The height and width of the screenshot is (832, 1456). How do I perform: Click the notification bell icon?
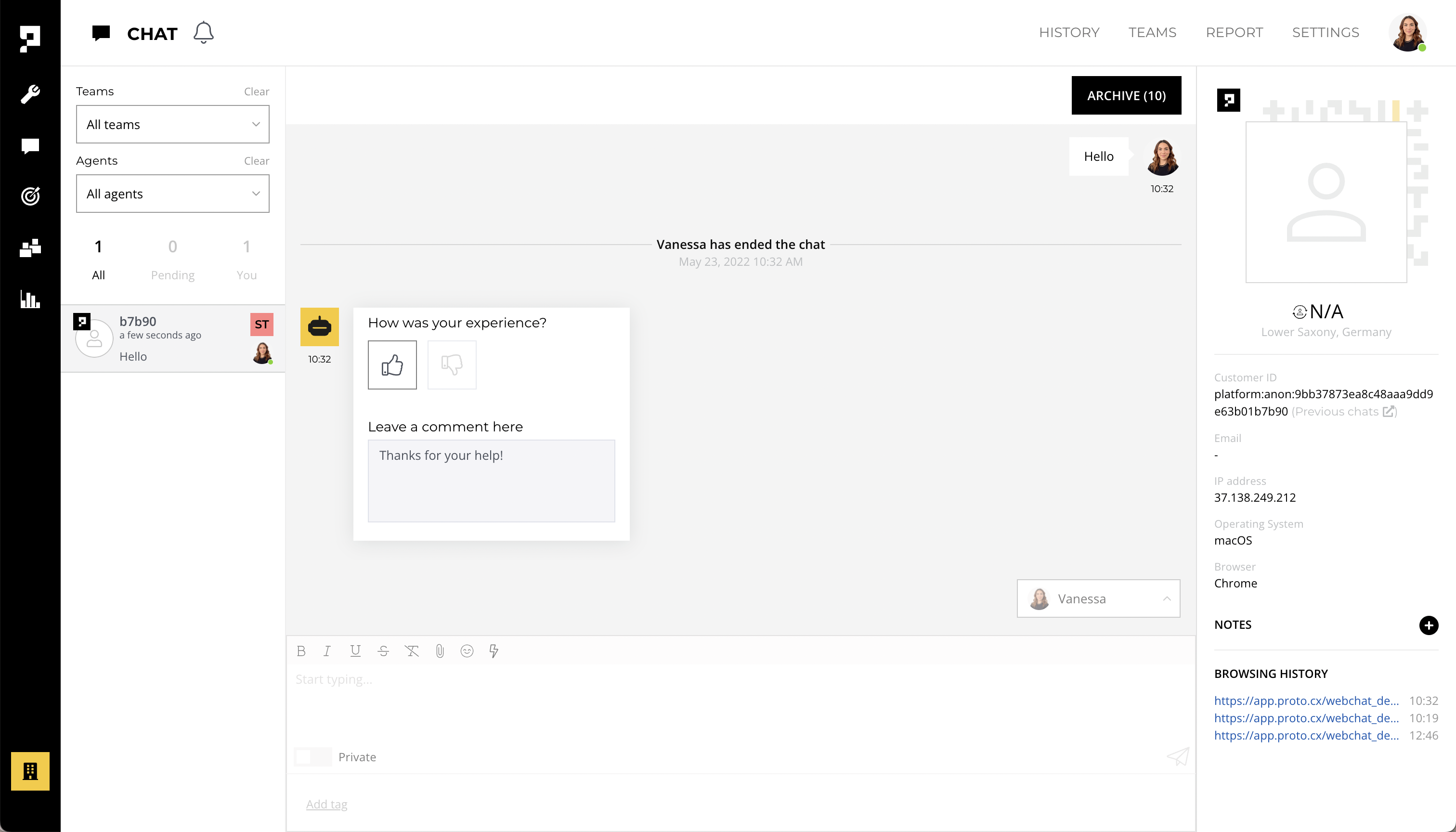(x=203, y=33)
